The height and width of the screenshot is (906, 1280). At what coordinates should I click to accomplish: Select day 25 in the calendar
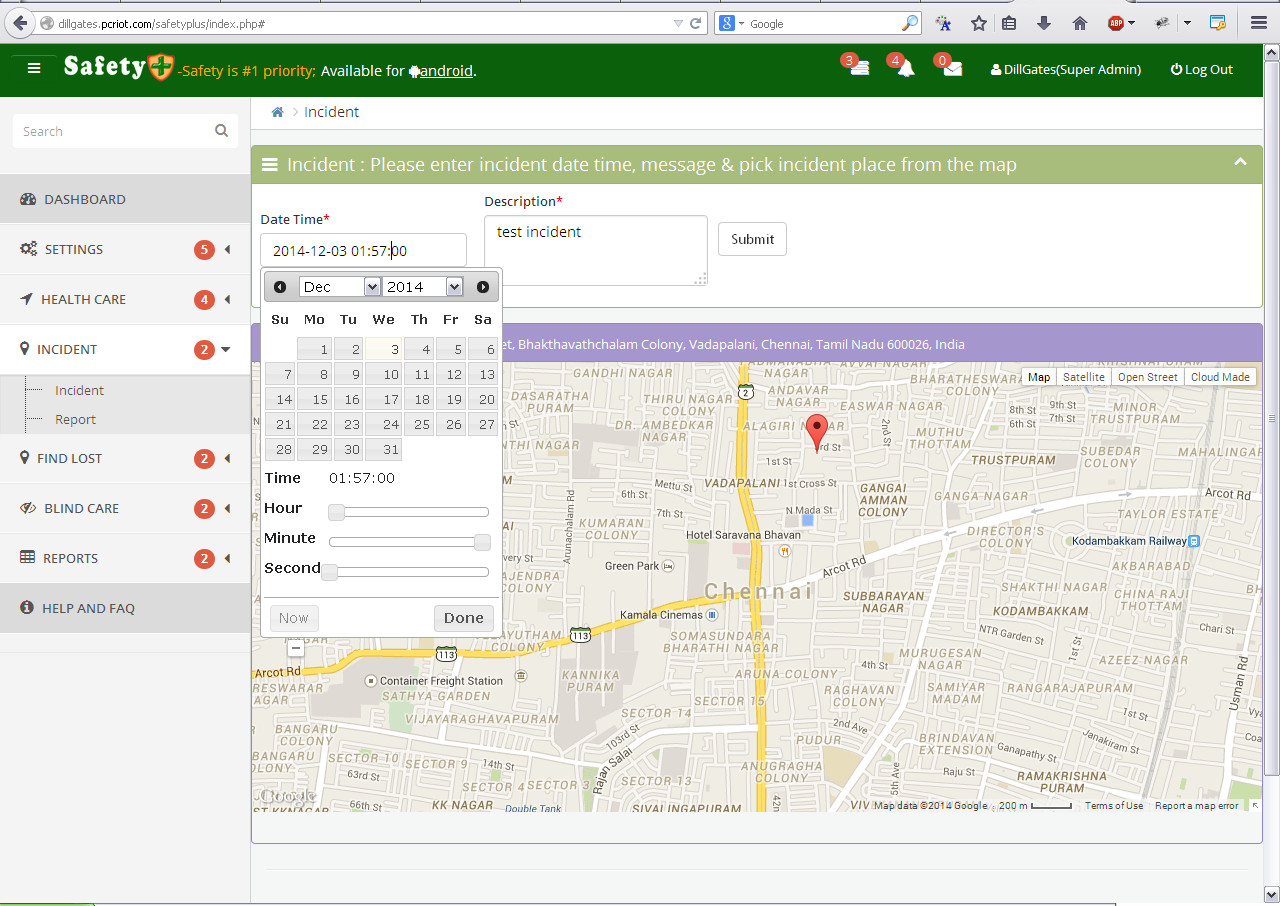tap(418, 424)
